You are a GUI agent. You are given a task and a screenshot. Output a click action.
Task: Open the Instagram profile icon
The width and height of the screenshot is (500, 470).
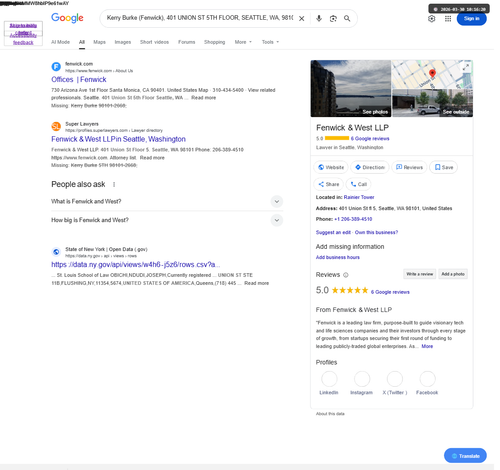[362, 379]
